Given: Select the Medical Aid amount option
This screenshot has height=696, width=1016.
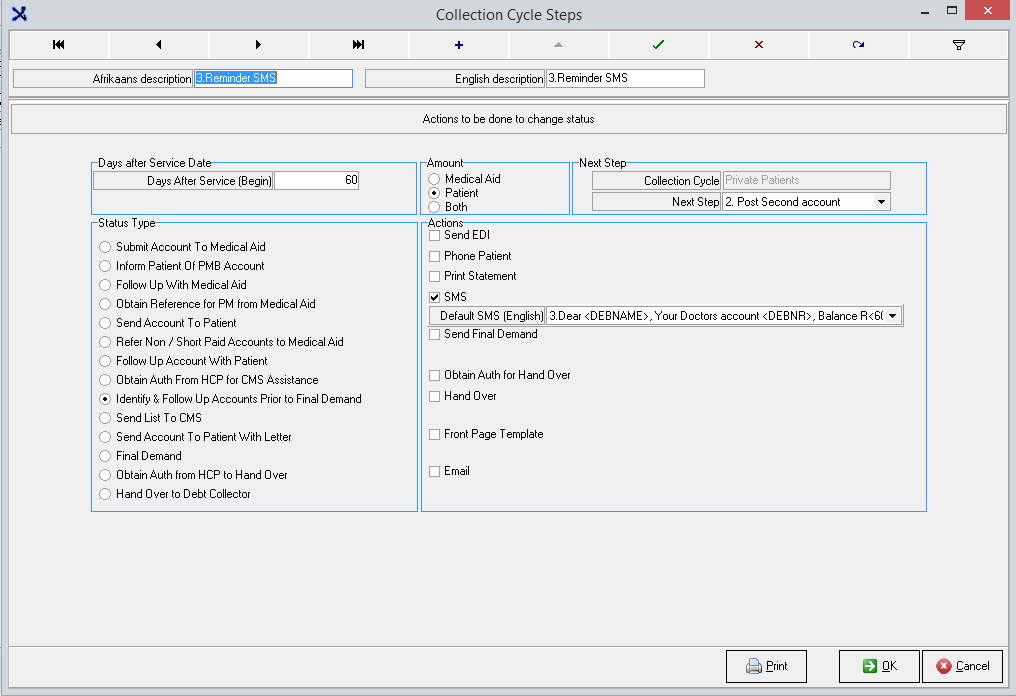Looking at the screenshot, I should click(434, 179).
